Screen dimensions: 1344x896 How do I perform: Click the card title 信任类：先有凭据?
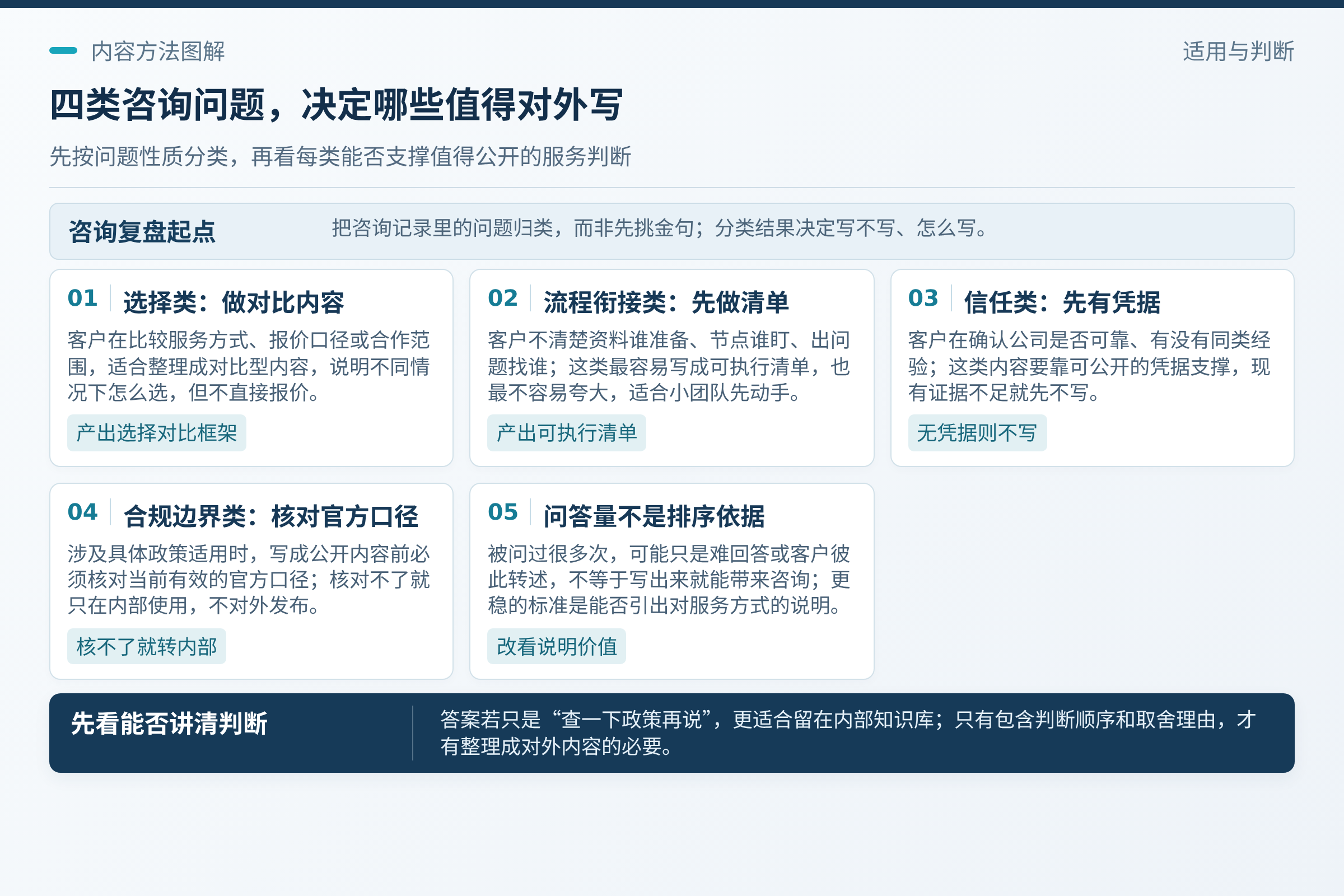tap(1062, 302)
